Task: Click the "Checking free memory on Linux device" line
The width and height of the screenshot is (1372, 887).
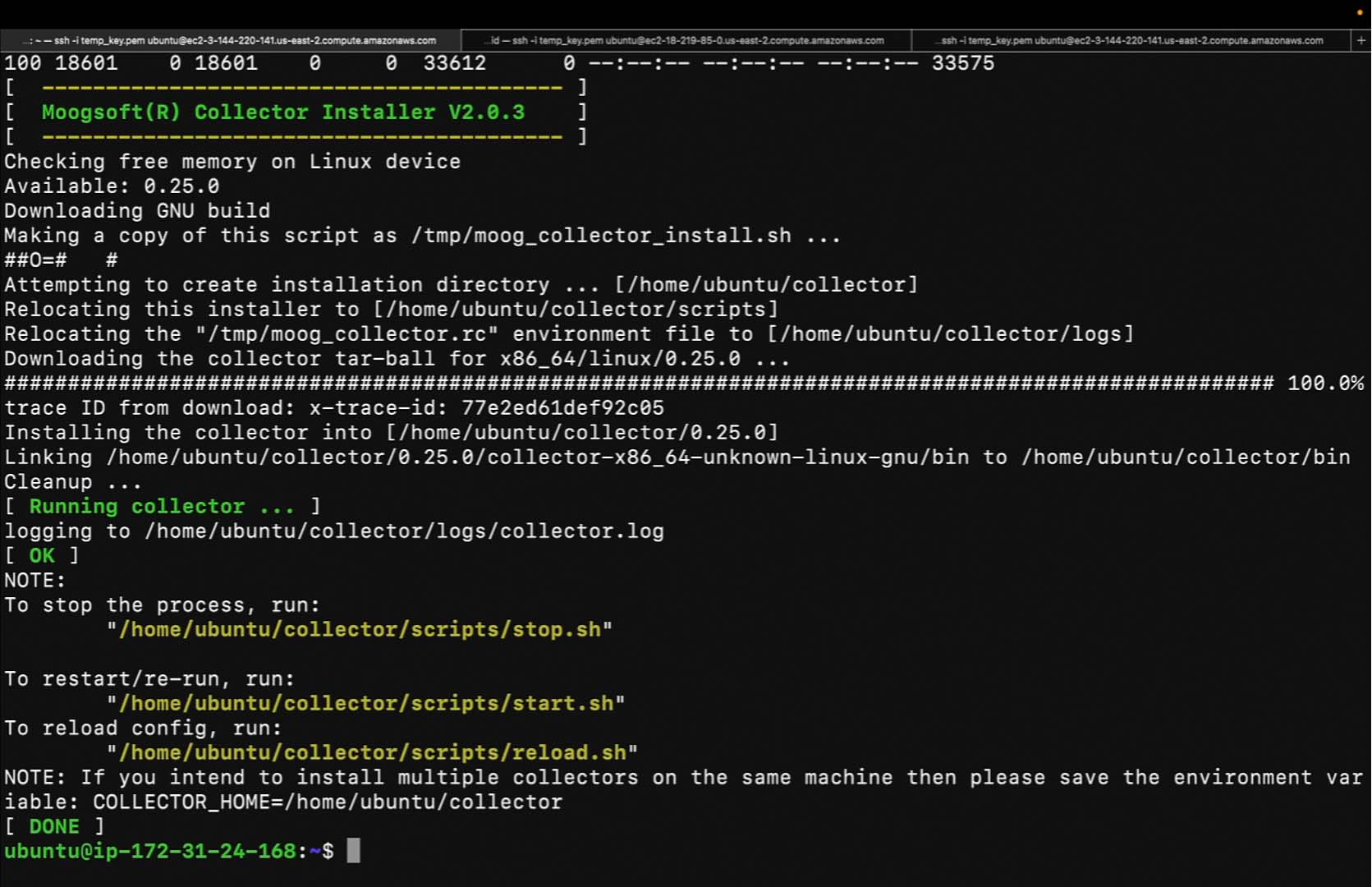Action: tap(232, 162)
